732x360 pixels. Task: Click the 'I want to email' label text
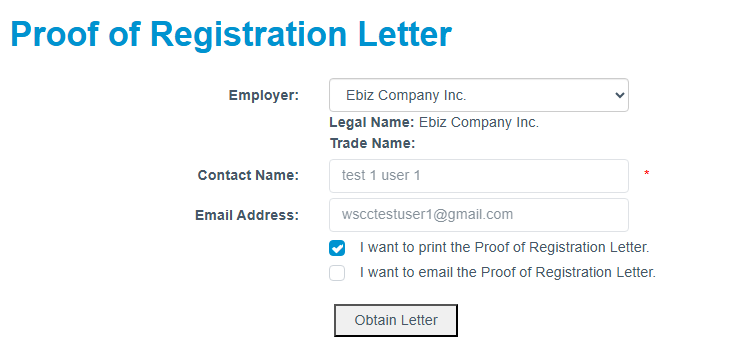tap(507, 272)
